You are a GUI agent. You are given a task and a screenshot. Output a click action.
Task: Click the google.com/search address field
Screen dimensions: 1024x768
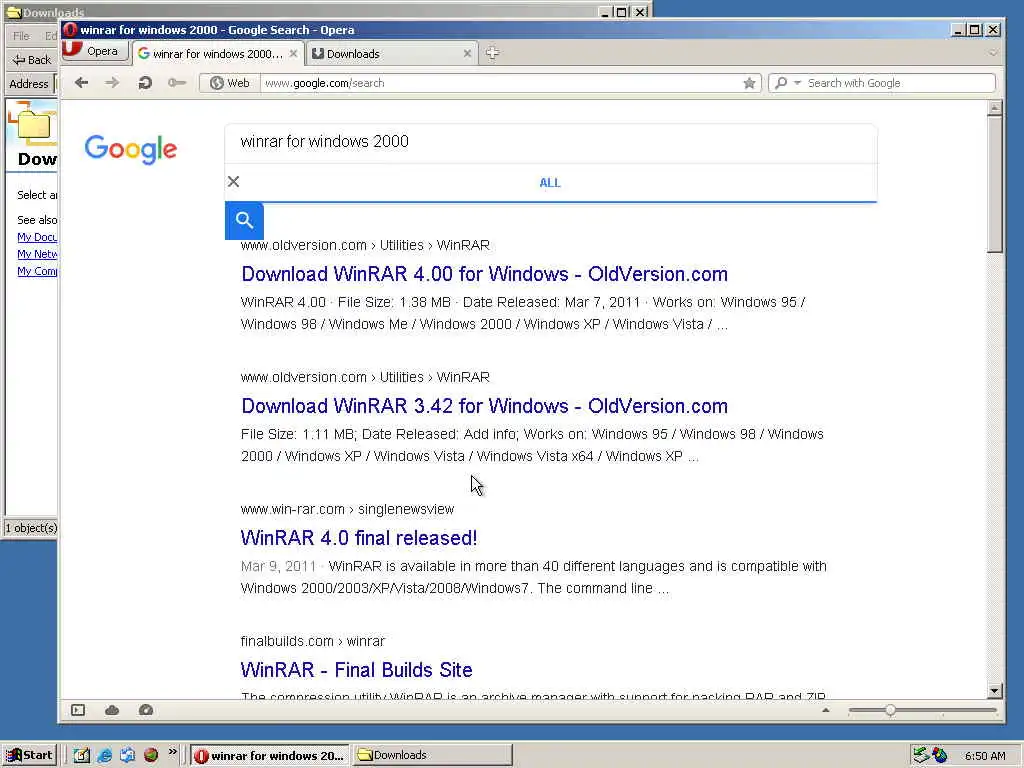tap(500, 83)
